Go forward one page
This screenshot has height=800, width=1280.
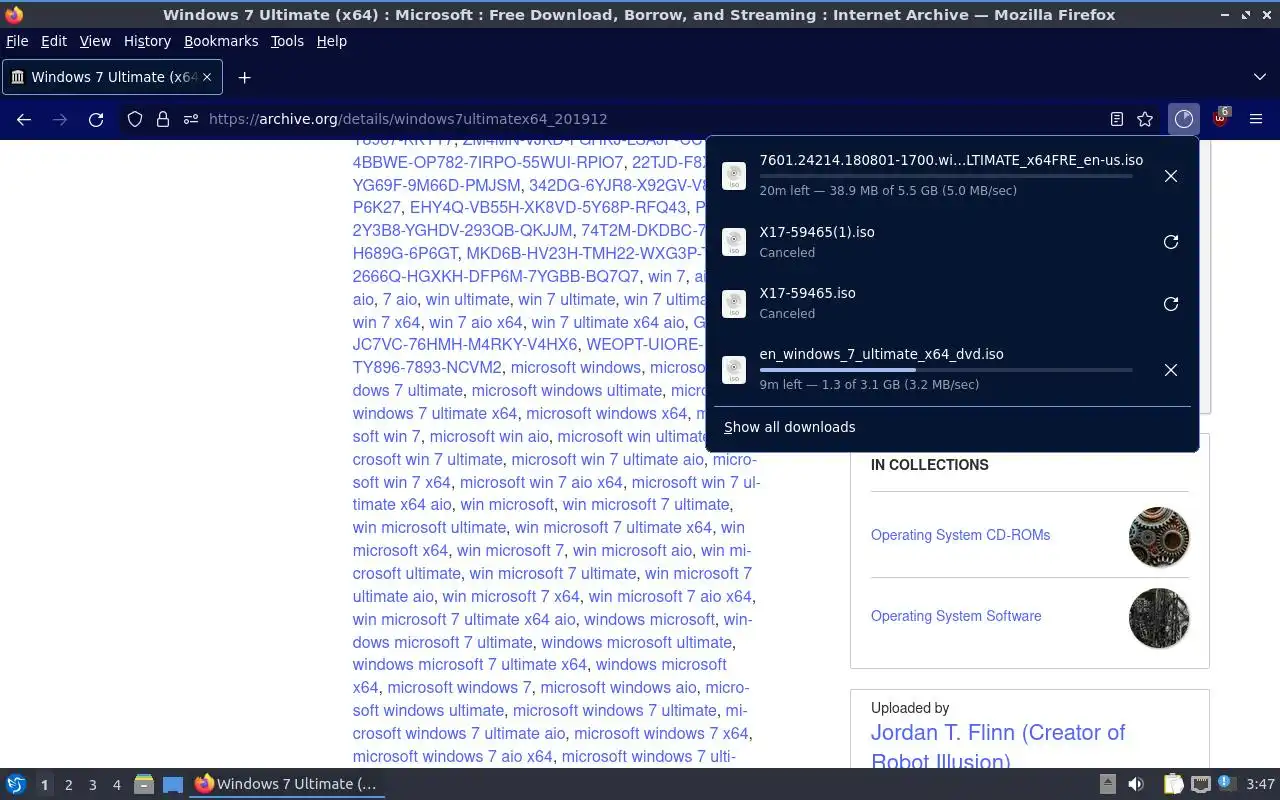(x=60, y=119)
